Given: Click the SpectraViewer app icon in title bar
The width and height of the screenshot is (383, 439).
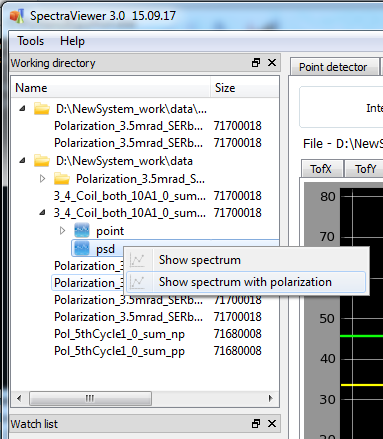Looking at the screenshot, I should [17, 16].
